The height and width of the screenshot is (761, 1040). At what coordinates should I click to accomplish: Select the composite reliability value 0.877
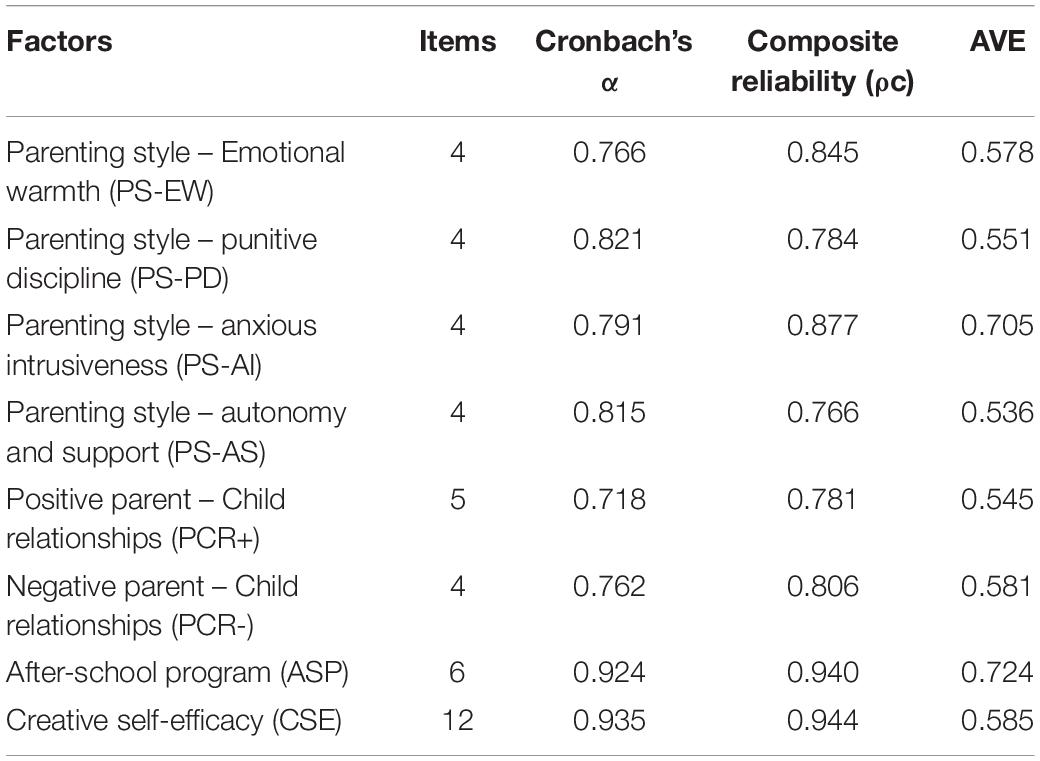(822, 326)
